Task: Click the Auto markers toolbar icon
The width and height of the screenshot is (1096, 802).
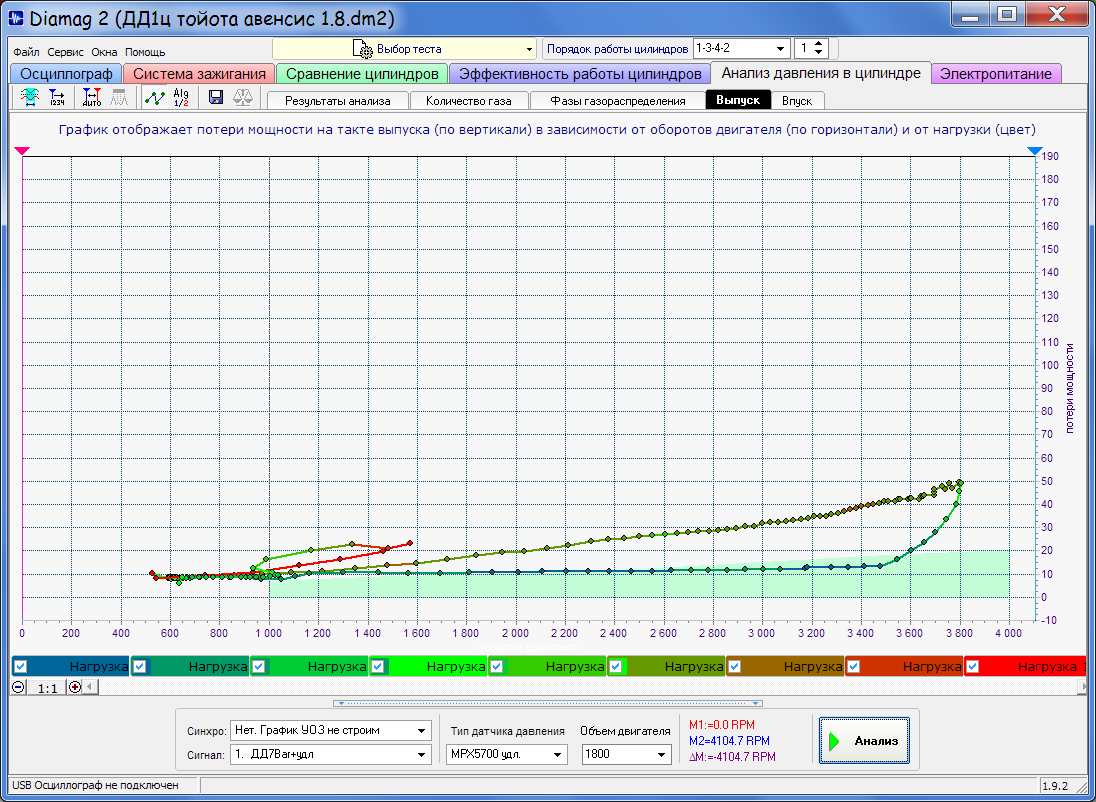Action: [92, 97]
